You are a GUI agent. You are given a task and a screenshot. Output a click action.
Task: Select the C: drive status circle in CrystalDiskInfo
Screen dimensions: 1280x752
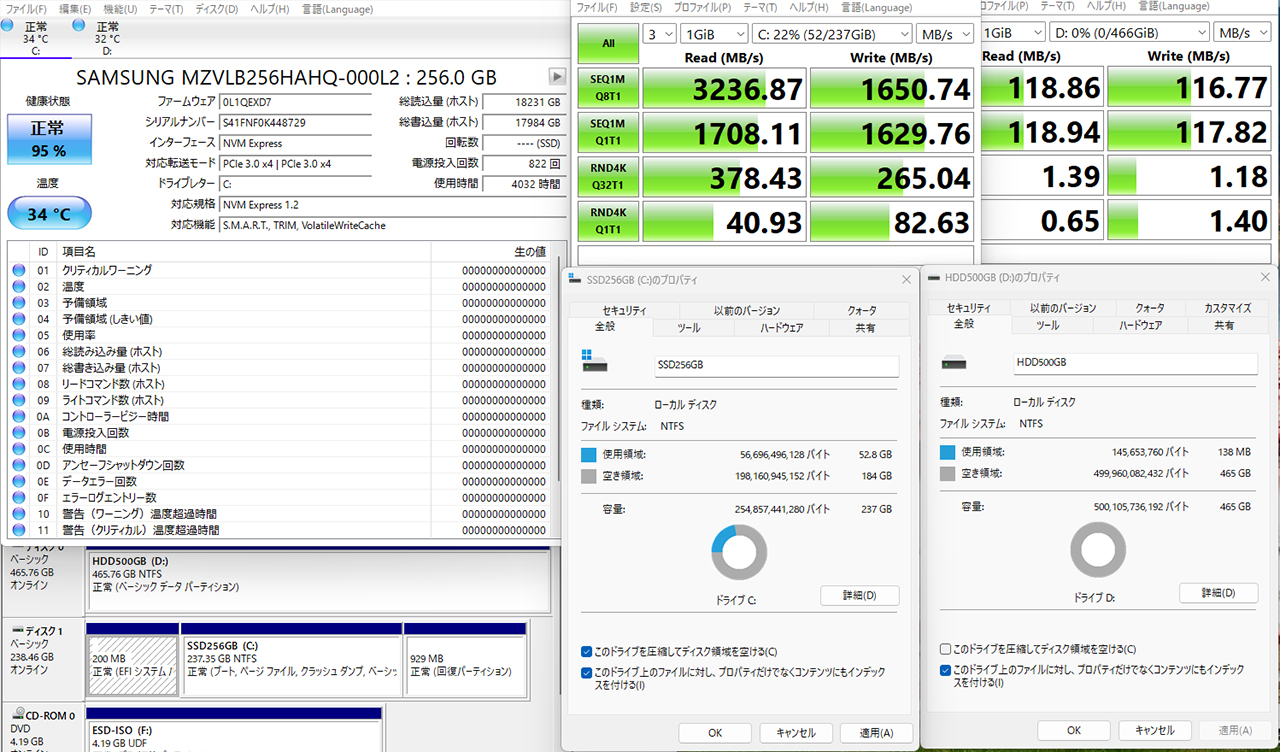[x=8, y=26]
